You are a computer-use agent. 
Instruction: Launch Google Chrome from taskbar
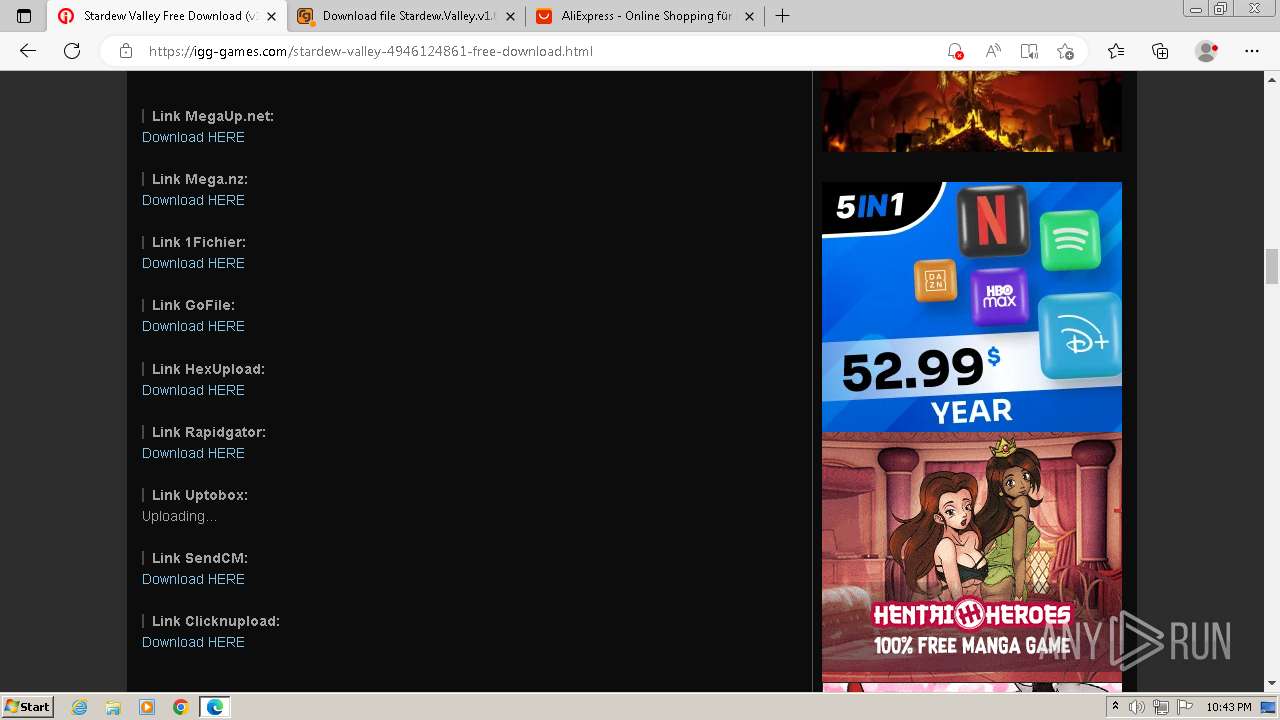pyautogui.click(x=180, y=707)
